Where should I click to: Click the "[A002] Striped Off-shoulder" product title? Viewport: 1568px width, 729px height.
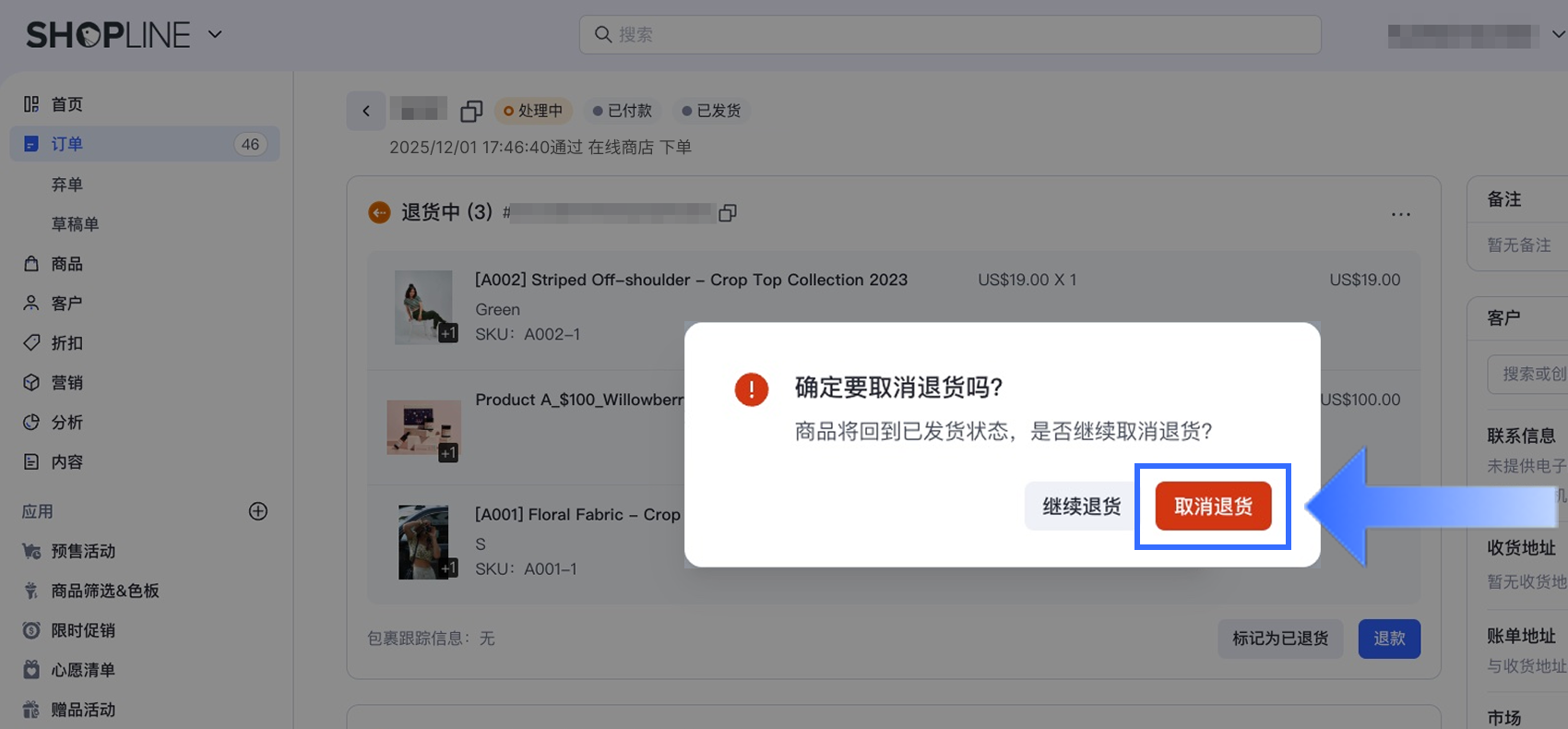pos(691,280)
